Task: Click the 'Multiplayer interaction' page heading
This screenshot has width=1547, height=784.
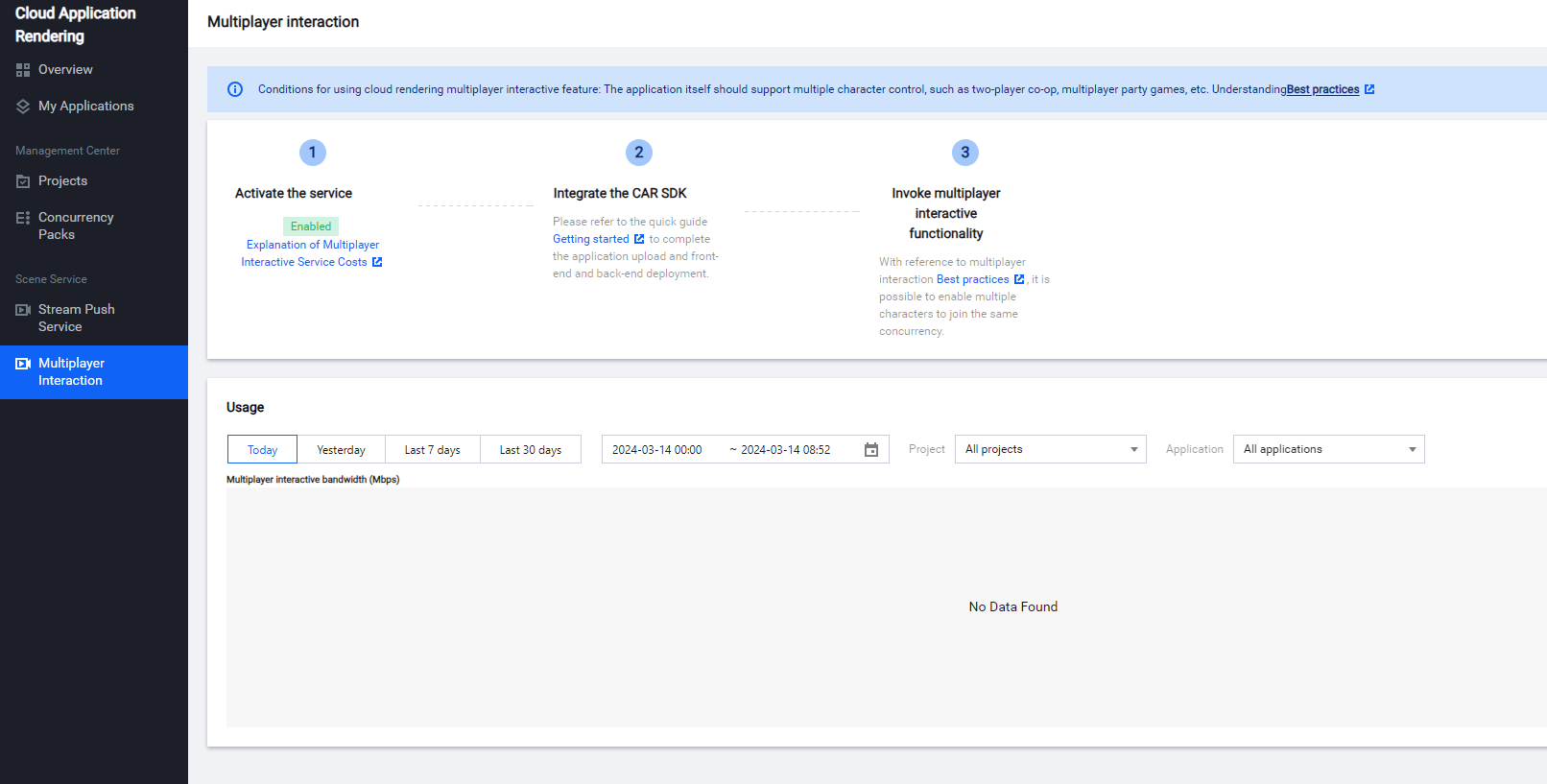Action: point(283,22)
